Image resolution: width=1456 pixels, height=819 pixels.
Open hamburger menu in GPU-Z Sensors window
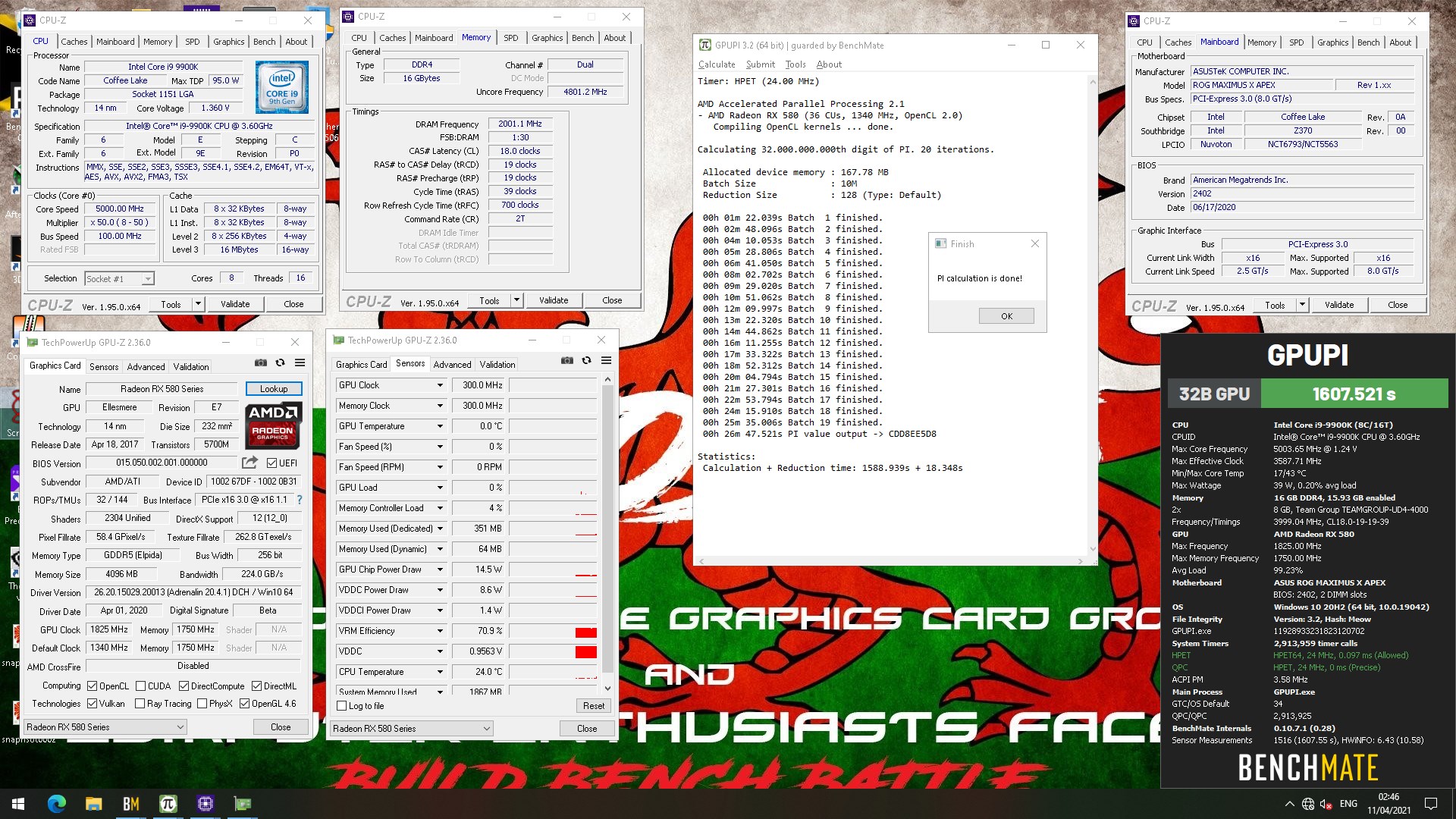[x=606, y=361]
